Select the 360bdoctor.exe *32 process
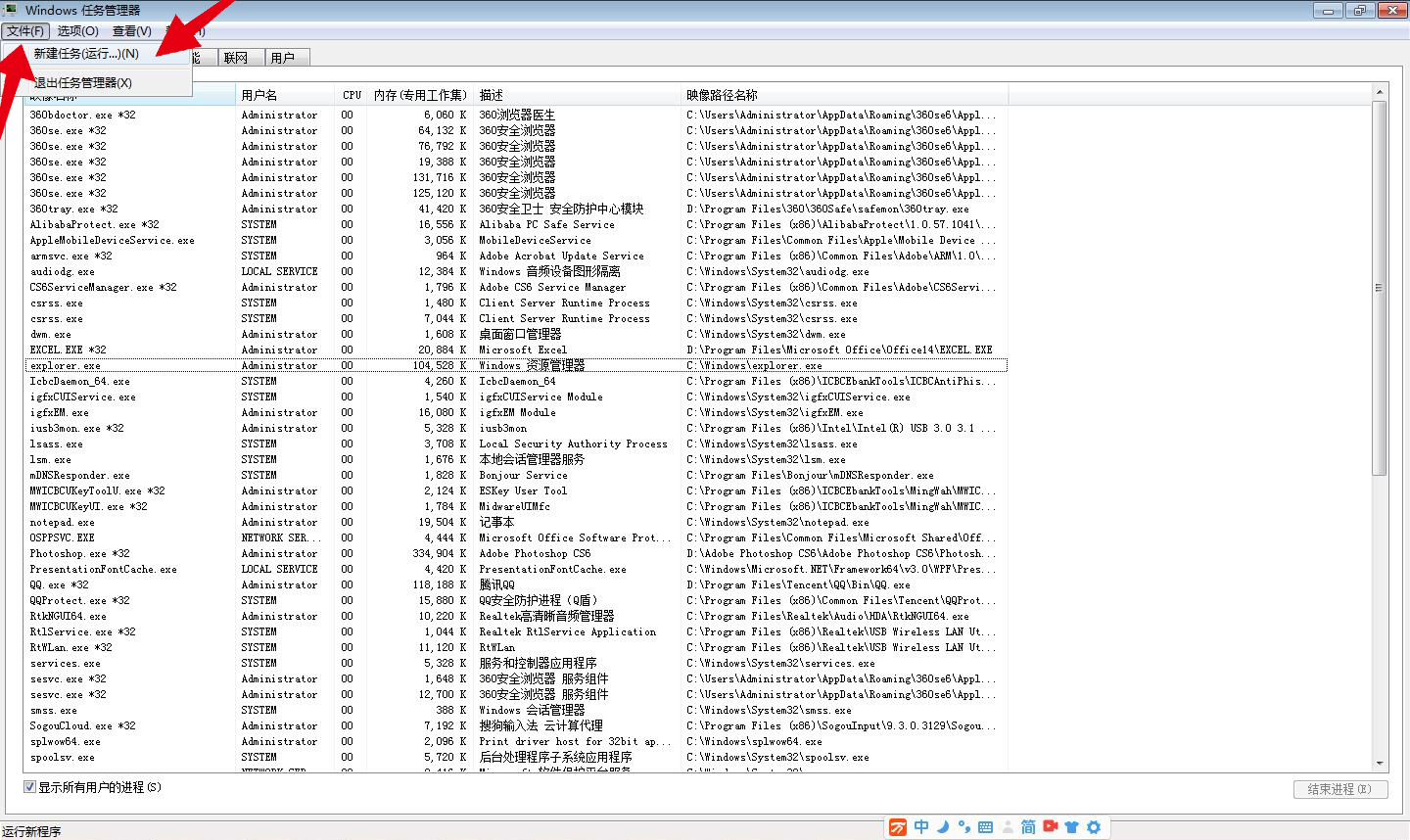 point(82,115)
